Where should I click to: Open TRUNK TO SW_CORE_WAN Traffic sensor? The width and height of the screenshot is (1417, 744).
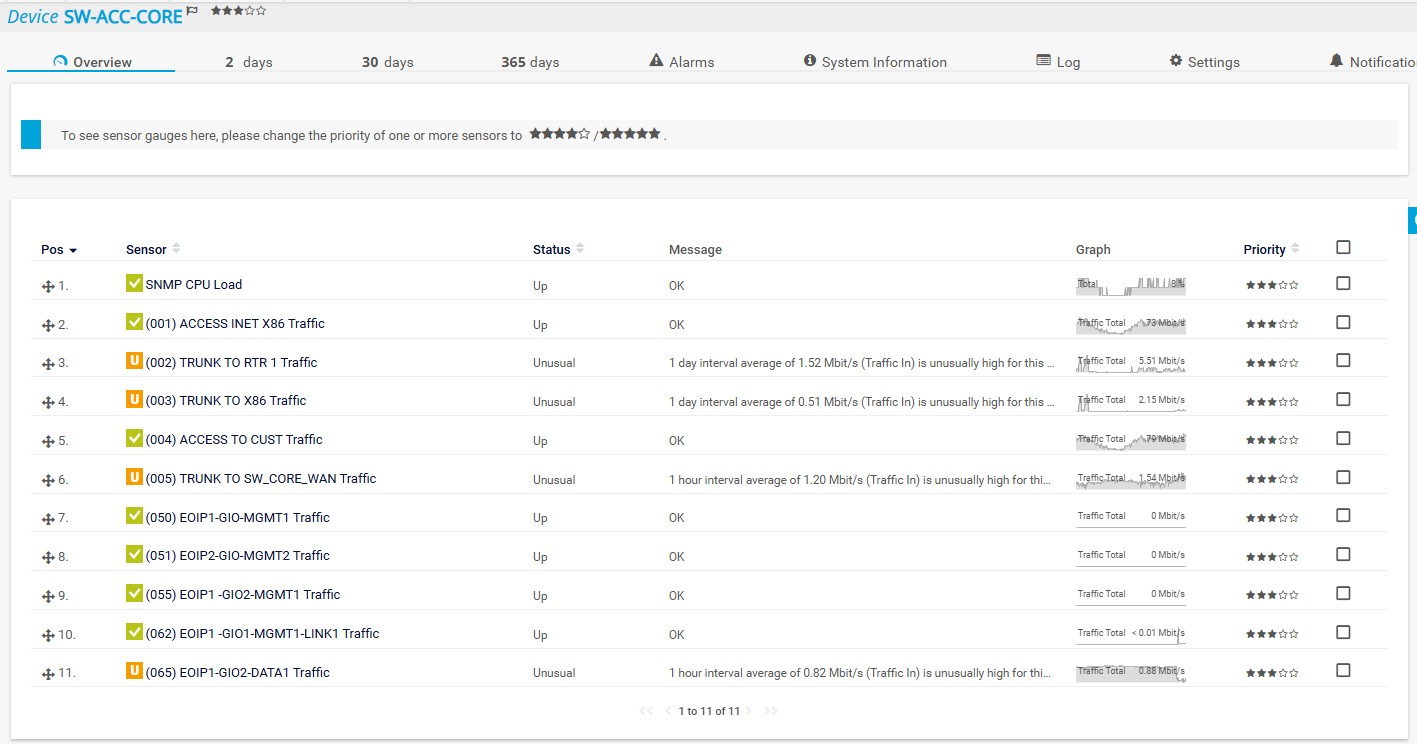coord(260,479)
